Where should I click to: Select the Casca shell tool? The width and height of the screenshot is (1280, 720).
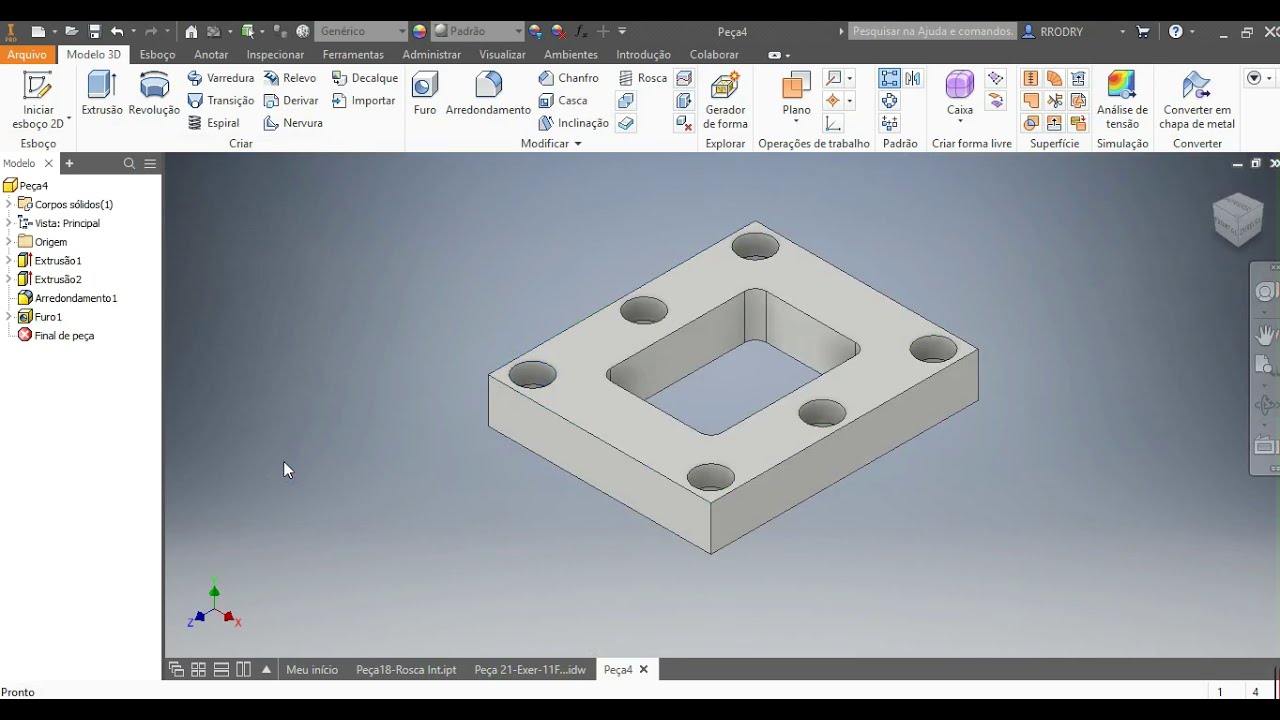(563, 100)
